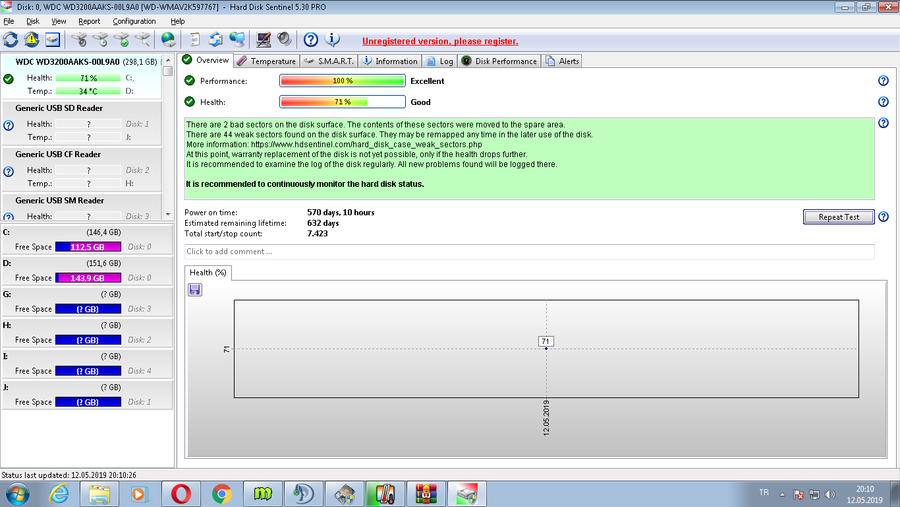Click the disk icon with green checkmark
Viewport: 900px width, 507px height.
pos(122,40)
